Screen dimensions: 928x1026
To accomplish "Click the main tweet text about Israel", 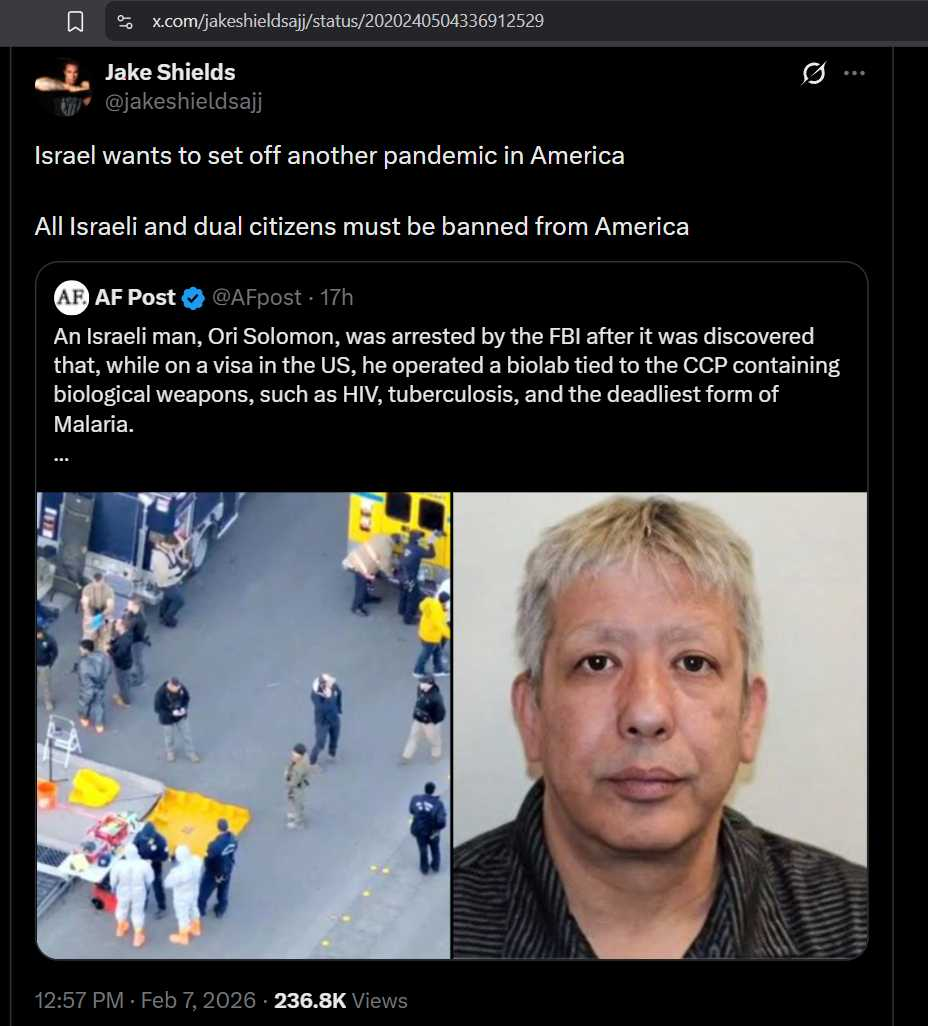I will (361, 191).
